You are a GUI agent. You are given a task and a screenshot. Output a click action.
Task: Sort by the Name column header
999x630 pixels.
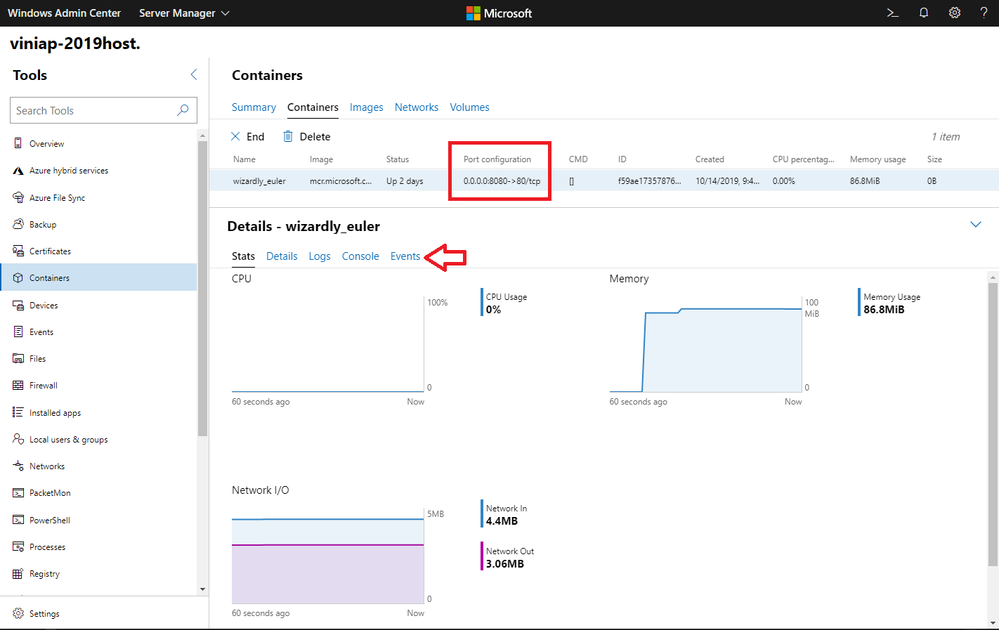point(244,159)
